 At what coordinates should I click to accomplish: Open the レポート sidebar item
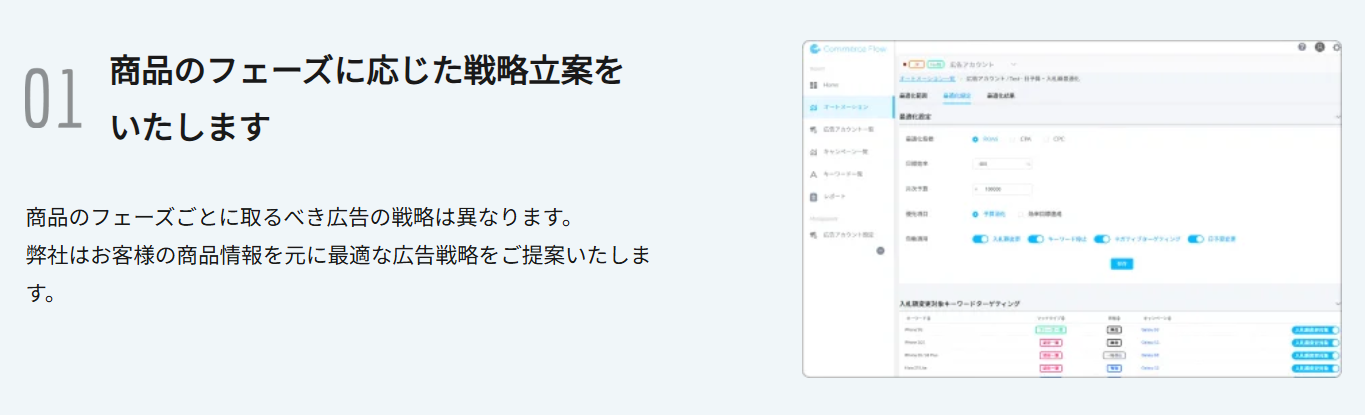(835, 196)
